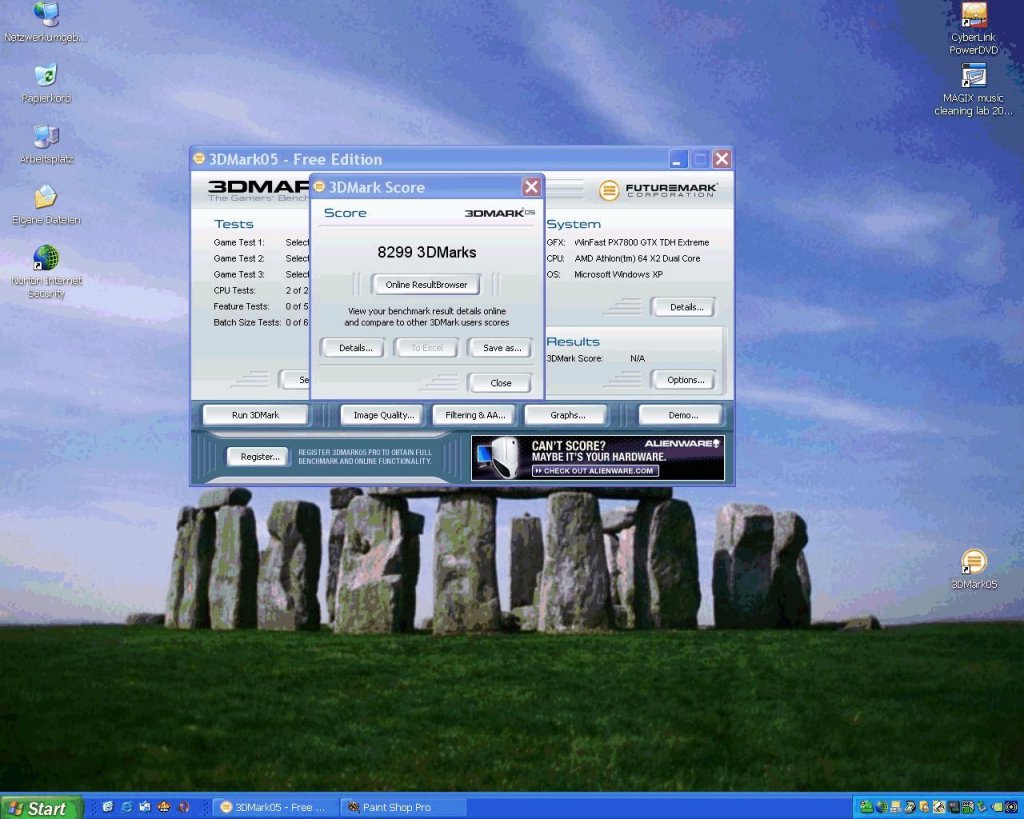Click the Register... button

coord(259,457)
